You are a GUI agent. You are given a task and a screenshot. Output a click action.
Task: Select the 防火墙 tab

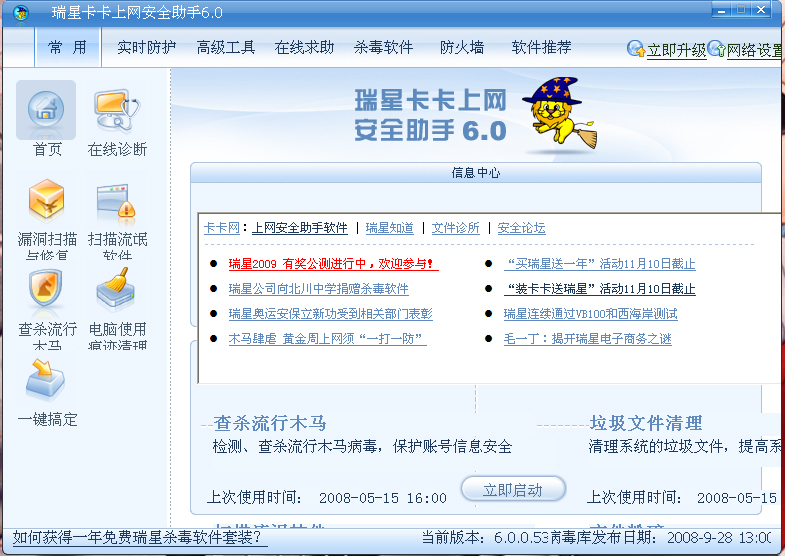462,47
